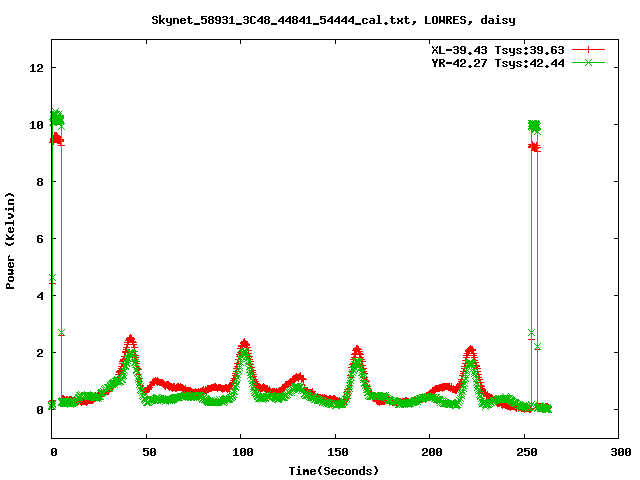Image resolution: width=640 pixels, height=480 pixels.
Task: Click the x-axis tick label '150'
Action: [338, 452]
